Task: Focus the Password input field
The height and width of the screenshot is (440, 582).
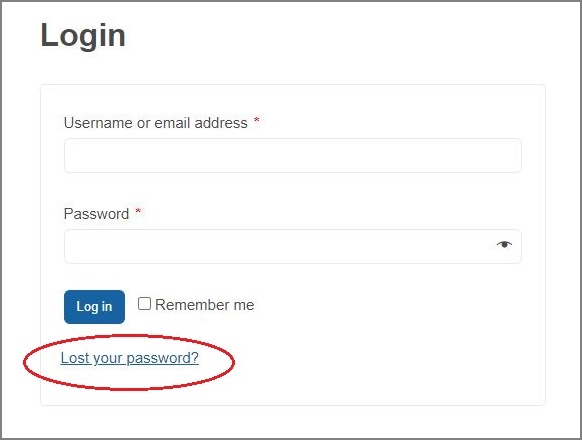Action: (292, 247)
